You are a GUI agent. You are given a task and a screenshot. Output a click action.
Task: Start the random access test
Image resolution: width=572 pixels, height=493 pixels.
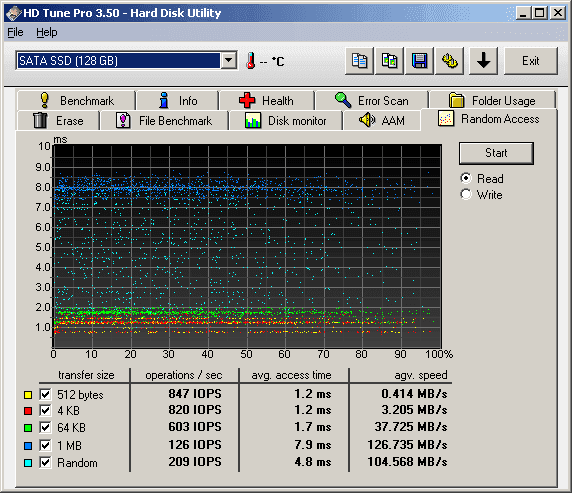496,153
